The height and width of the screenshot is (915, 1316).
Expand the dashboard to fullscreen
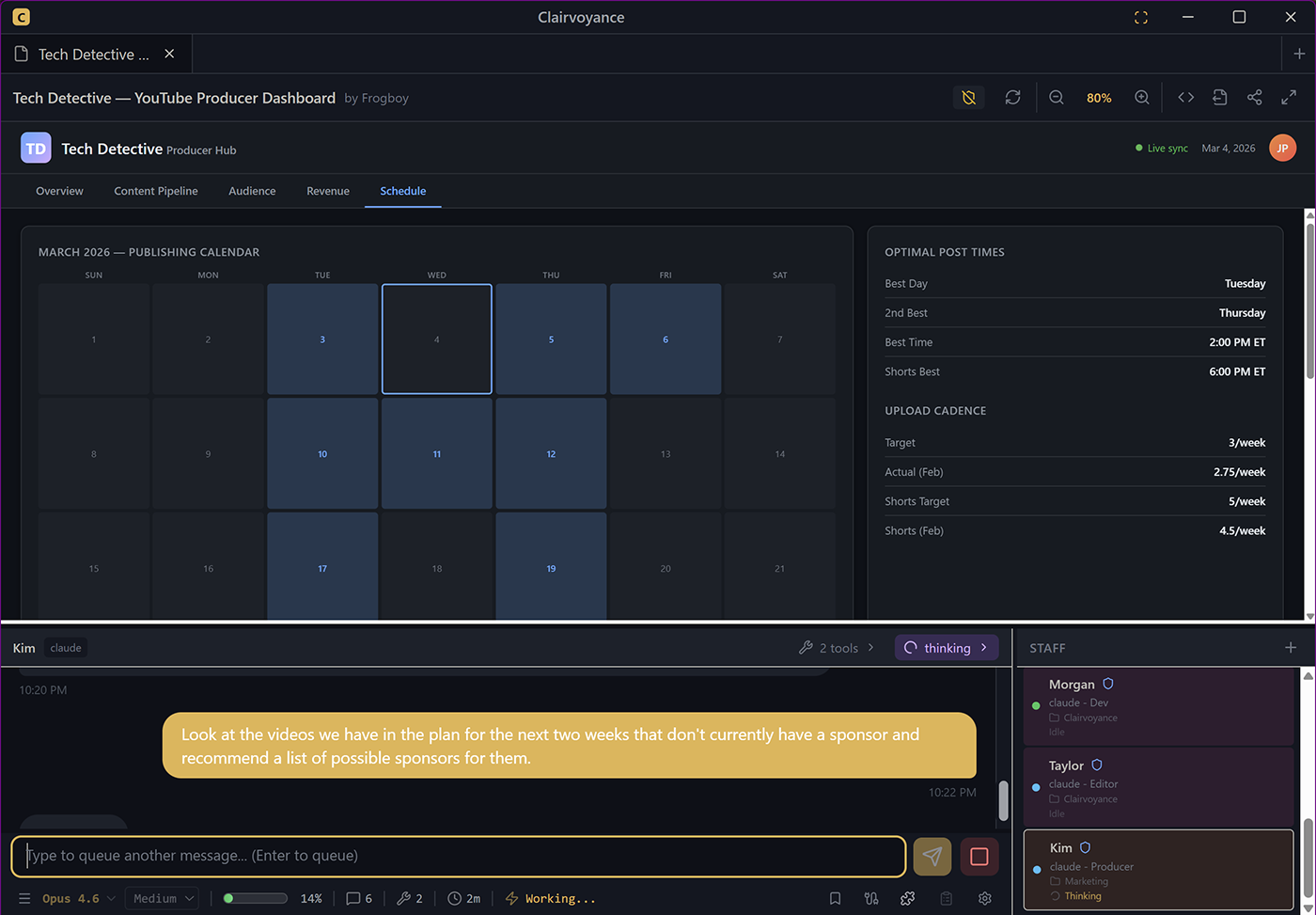(1289, 98)
